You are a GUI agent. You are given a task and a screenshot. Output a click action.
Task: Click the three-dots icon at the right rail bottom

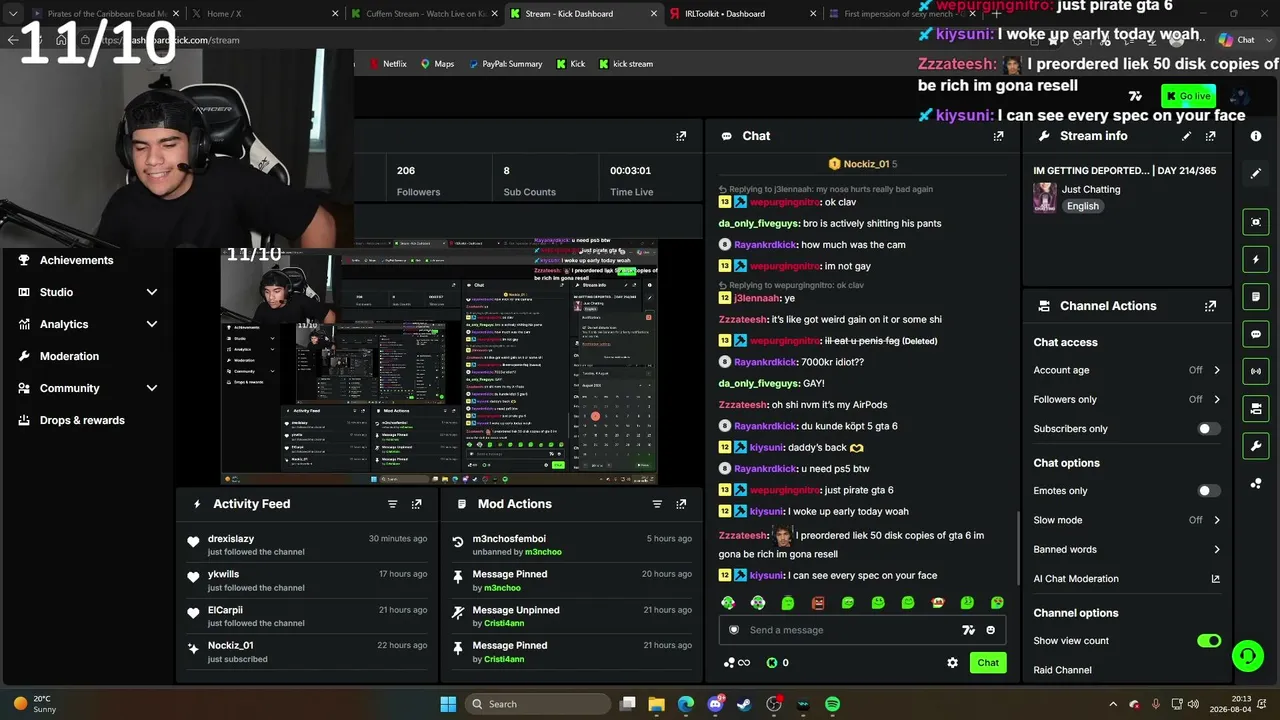point(1256,484)
